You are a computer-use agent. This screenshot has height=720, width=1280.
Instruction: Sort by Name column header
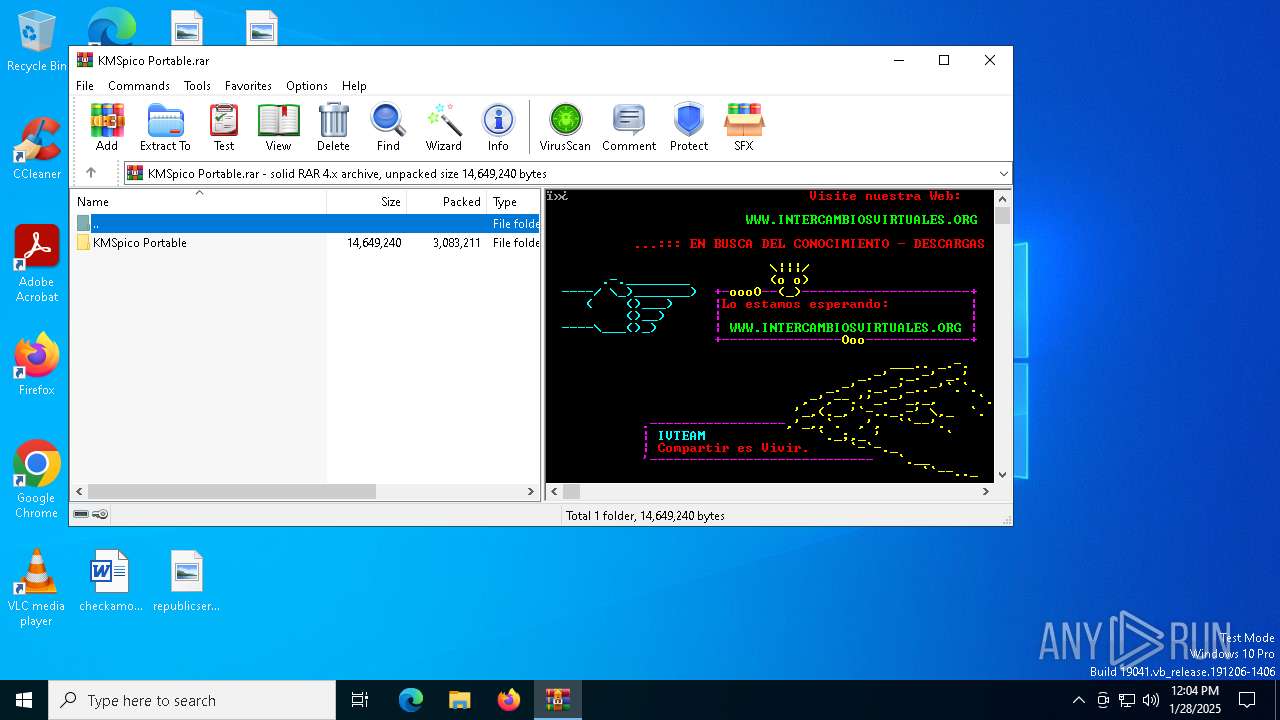tap(198, 201)
